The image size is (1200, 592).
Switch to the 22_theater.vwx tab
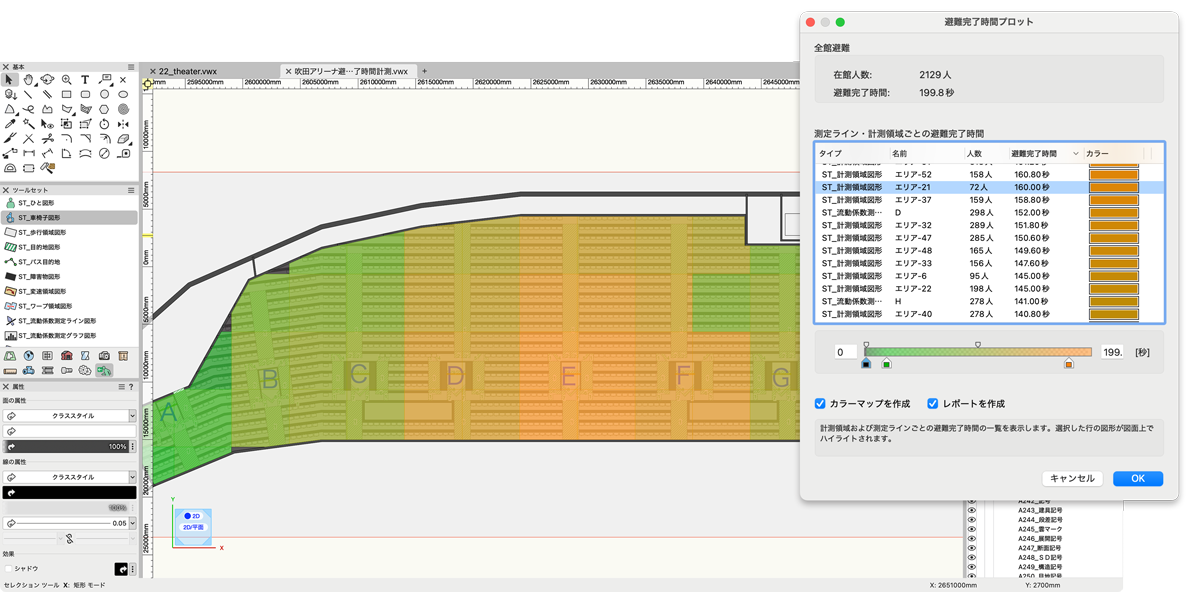coord(188,71)
